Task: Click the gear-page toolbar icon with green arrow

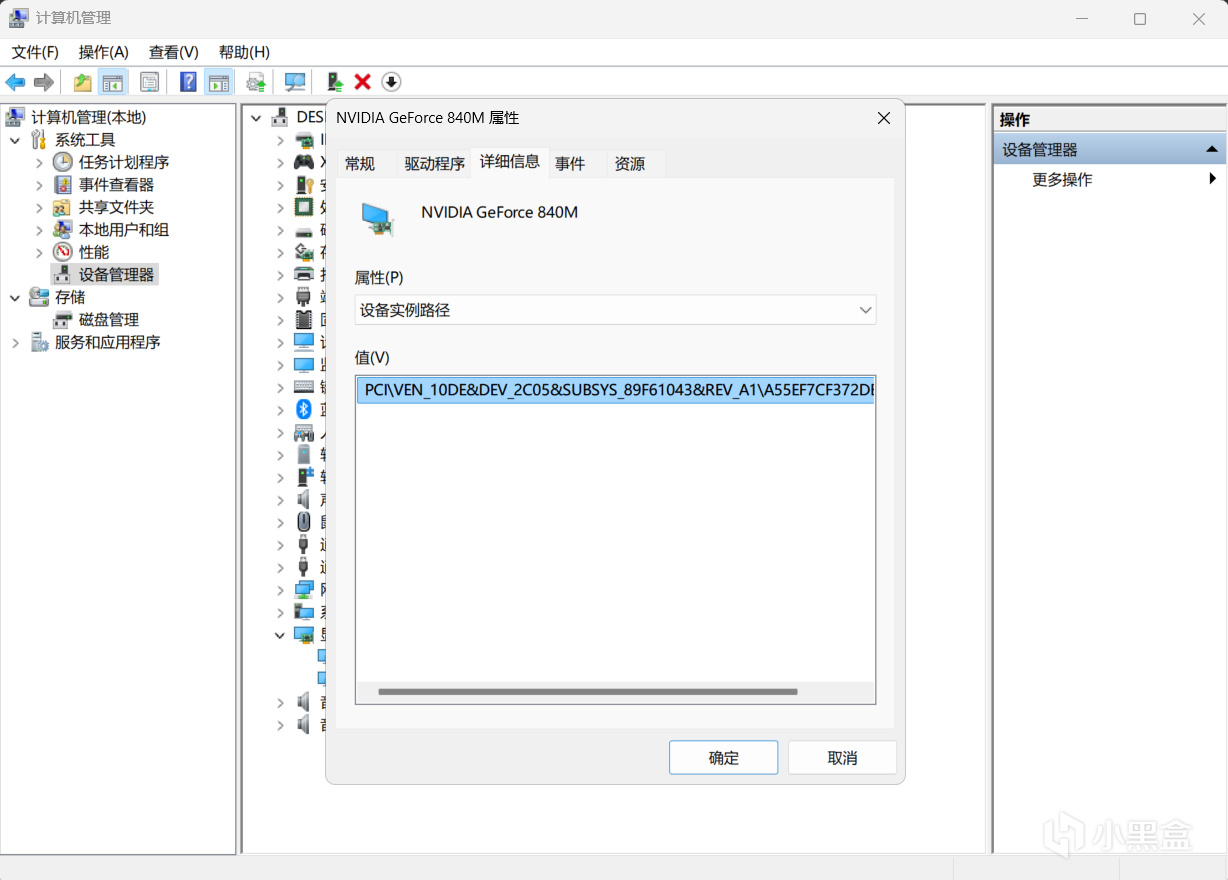Action: click(257, 82)
